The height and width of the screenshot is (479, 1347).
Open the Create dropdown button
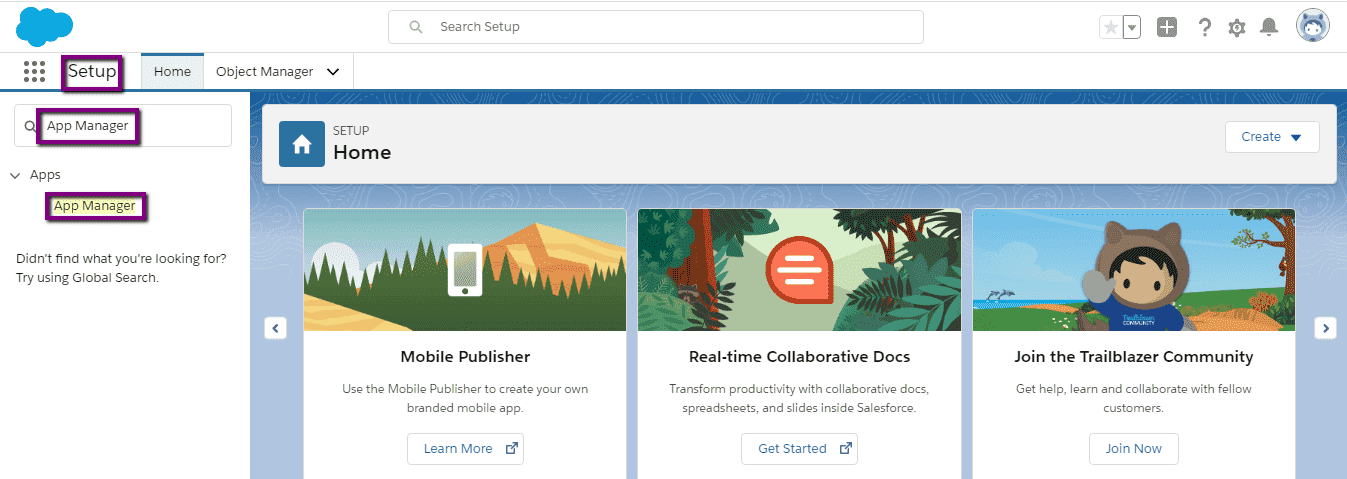[1272, 137]
